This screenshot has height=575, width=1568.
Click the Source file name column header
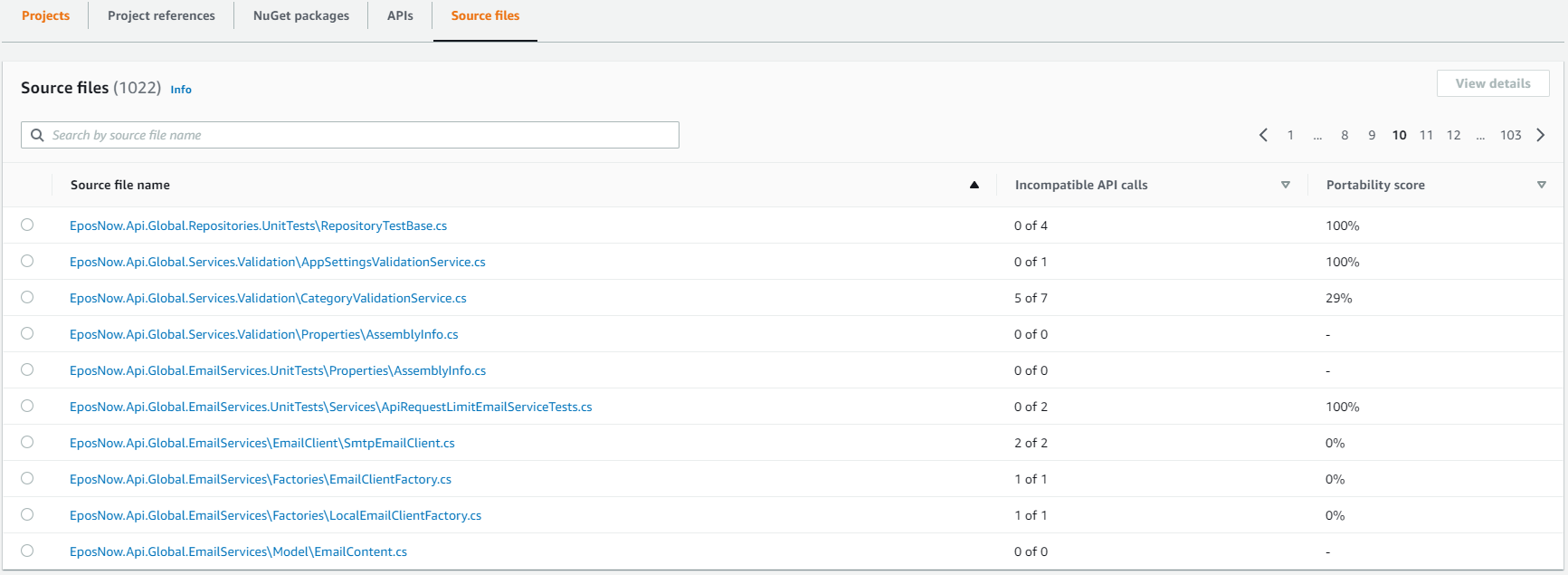point(120,185)
